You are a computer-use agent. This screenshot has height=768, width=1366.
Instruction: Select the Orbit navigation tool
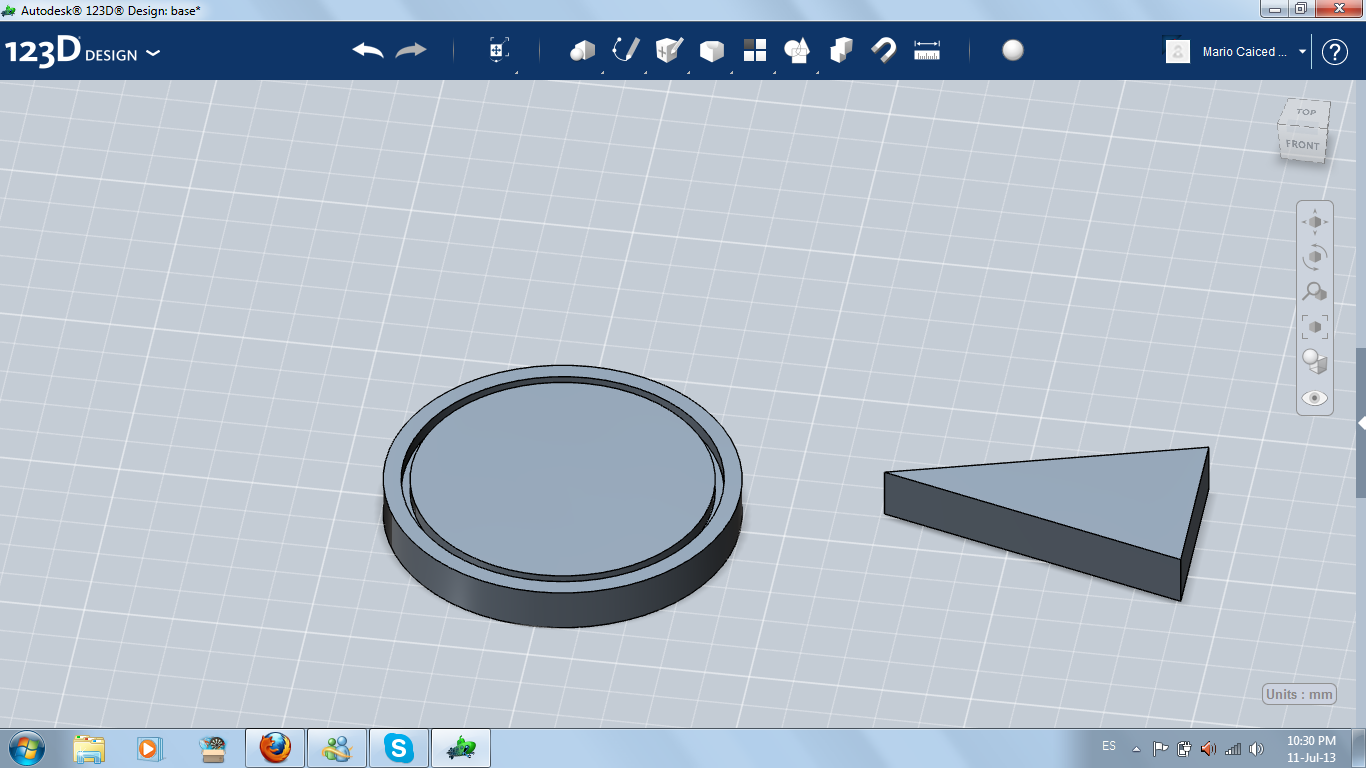click(x=1315, y=257)
